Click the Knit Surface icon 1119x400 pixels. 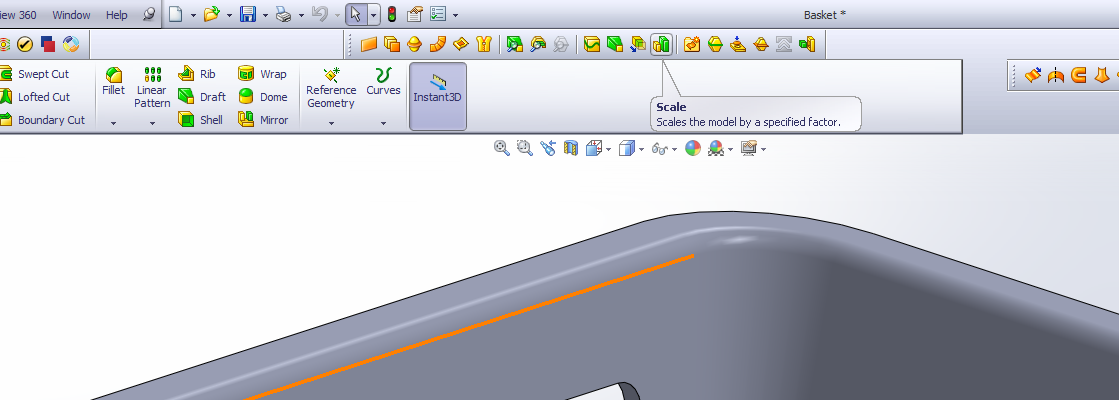click(484, 45)
